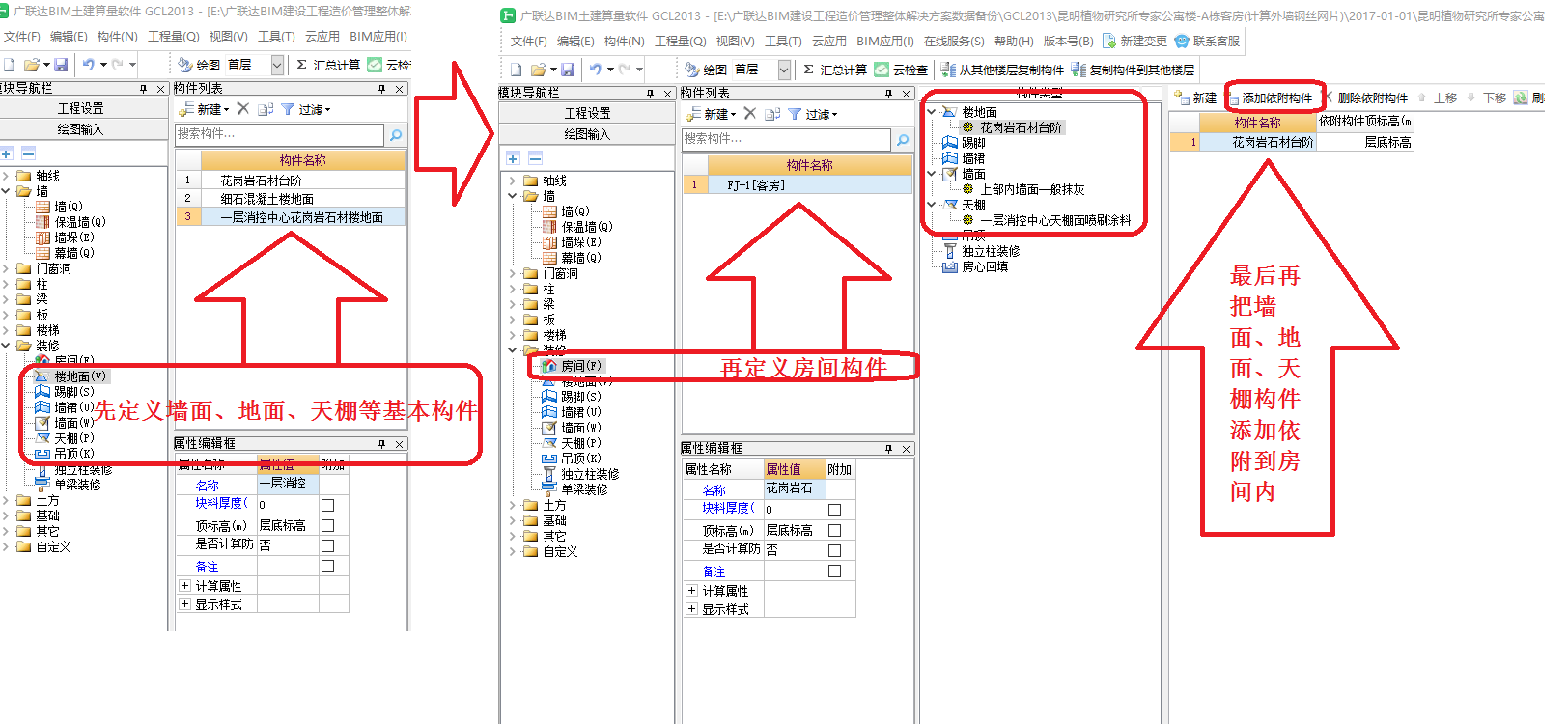The width and height of the screenshot is (1568, 724).
Task: Click the save icon in the left window toolbar
Action: [61, 65]
